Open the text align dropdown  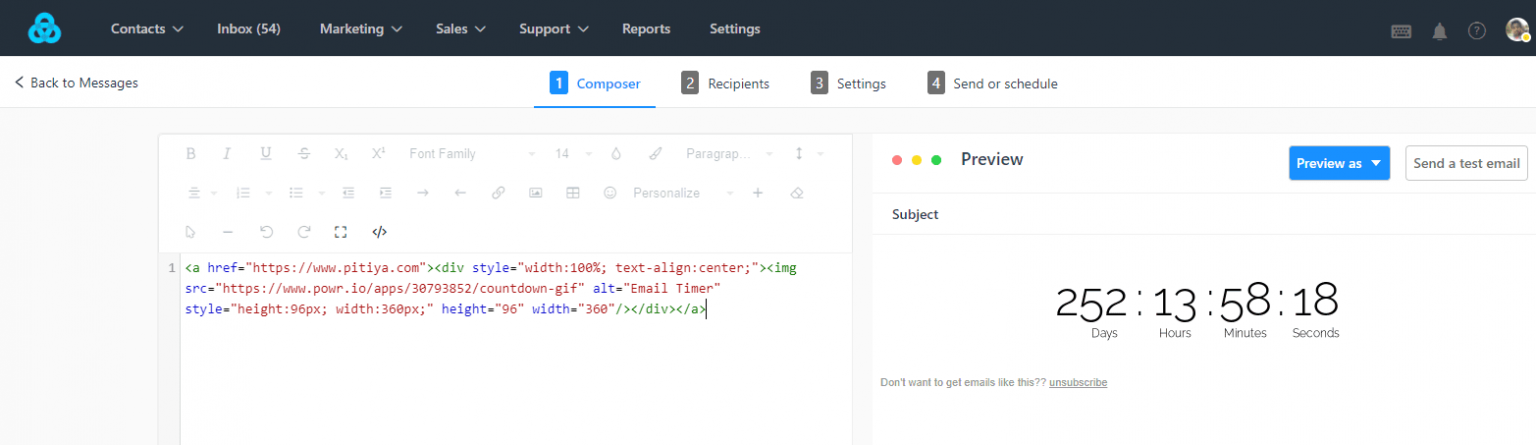click(203, 193)
